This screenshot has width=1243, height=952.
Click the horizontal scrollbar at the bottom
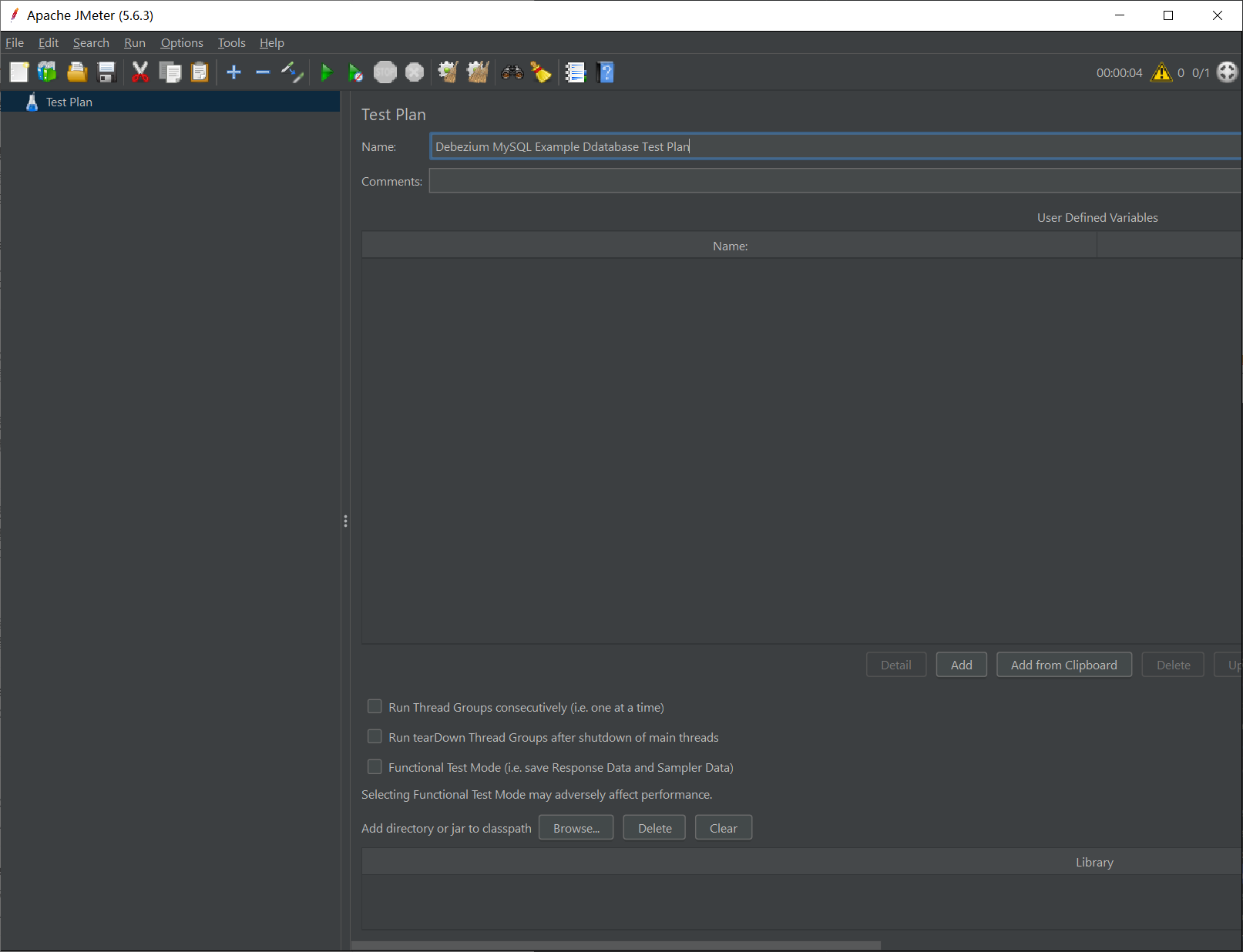pos(616,945)
